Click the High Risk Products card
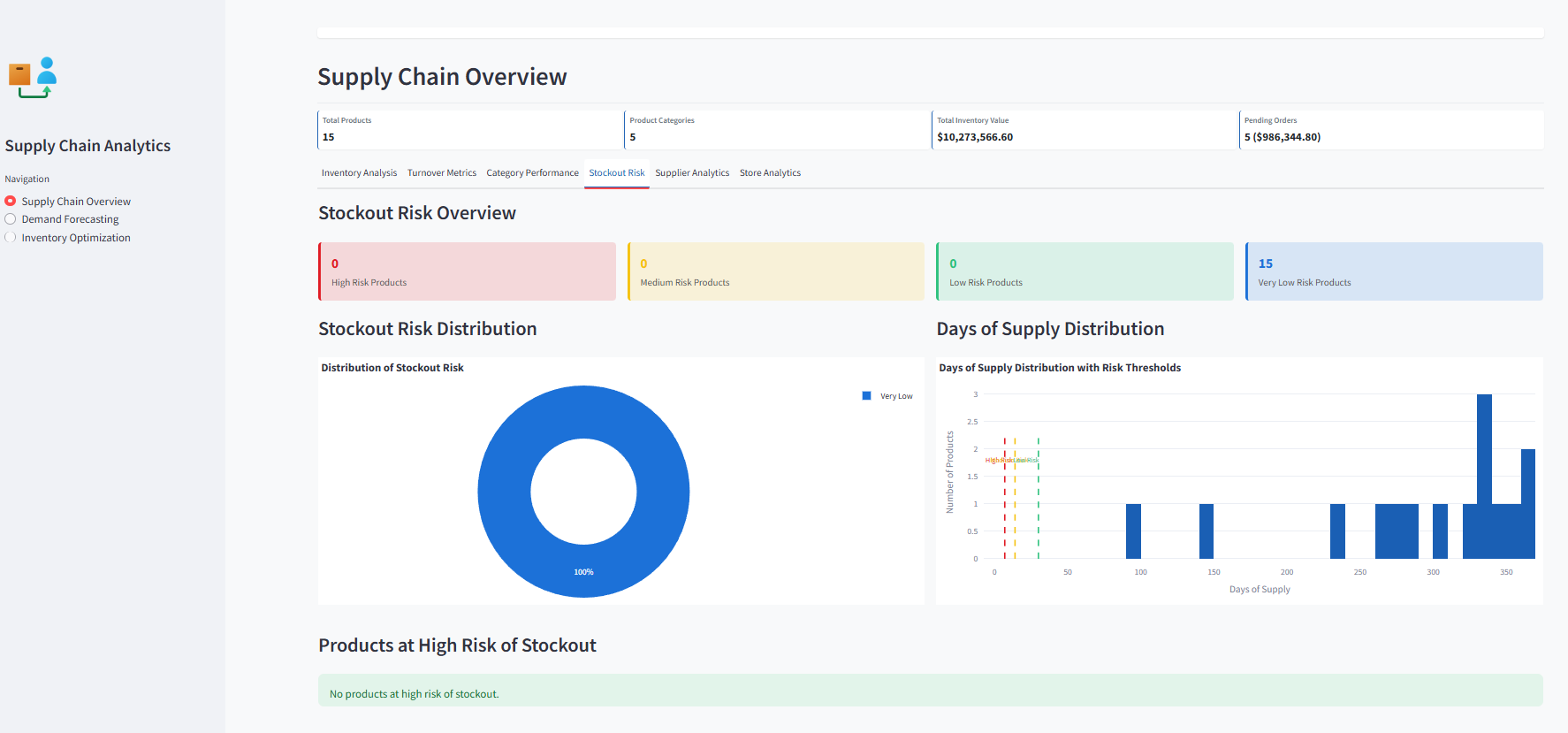This screenshot has height=733, width=1568. tap(467, 271)
